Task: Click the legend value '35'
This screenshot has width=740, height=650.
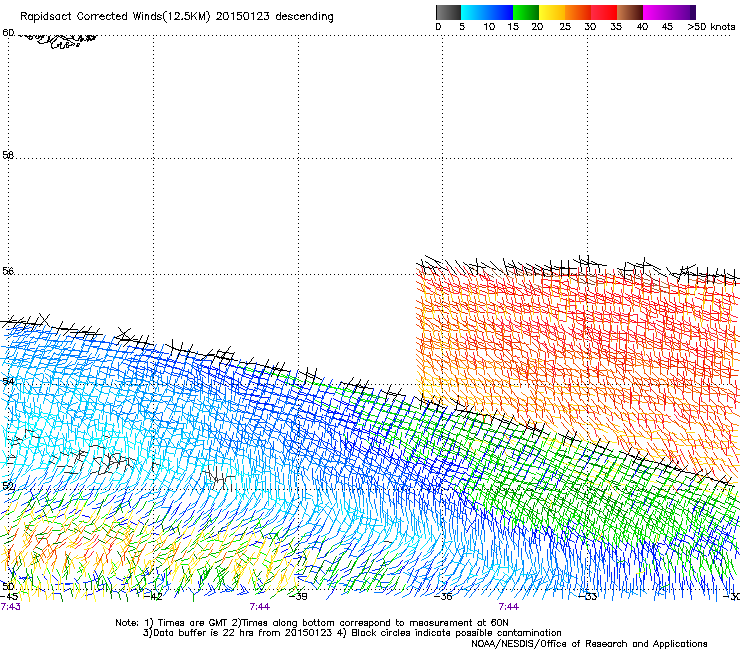Action: click(x=616, y=27)
